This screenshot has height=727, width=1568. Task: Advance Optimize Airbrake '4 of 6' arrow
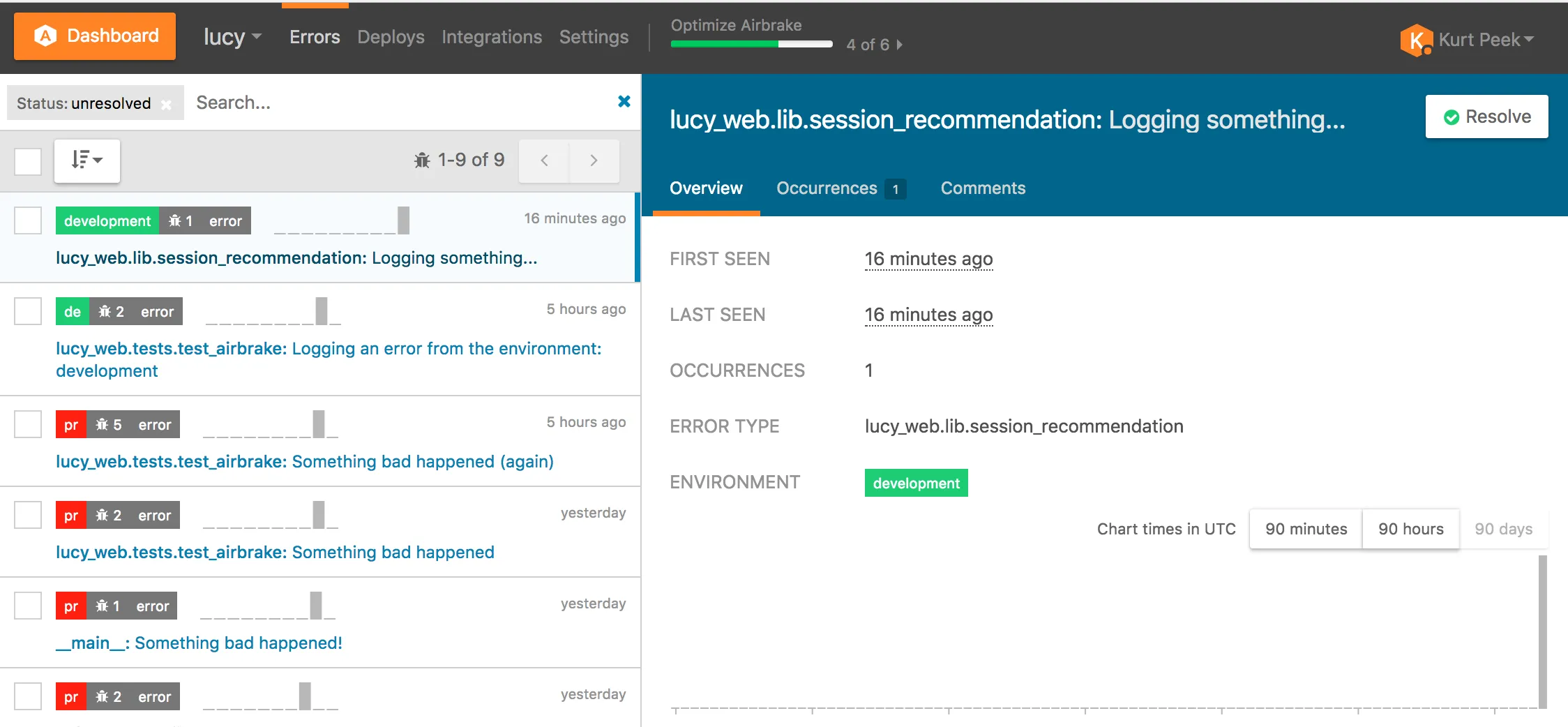[x=900, y=45]
